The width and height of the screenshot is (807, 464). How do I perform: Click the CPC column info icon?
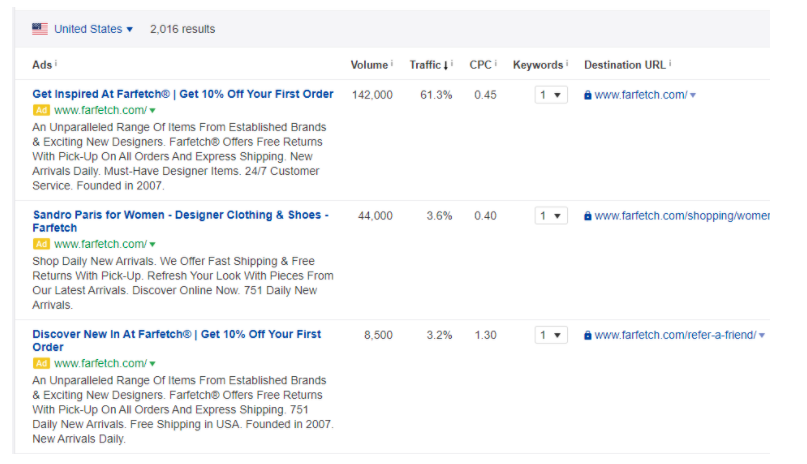click(x=496, y=63)
